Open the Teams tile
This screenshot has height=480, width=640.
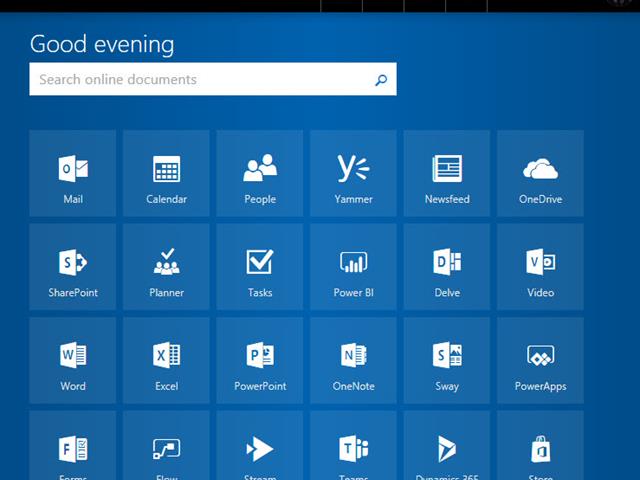click(353, 445)
